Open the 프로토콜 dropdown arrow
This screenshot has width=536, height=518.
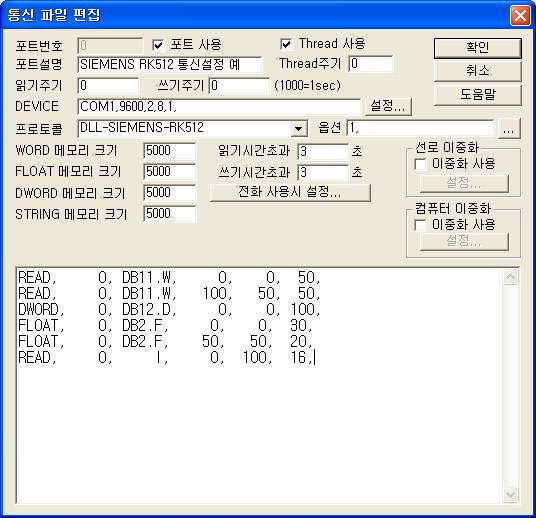tap(298, 129)
